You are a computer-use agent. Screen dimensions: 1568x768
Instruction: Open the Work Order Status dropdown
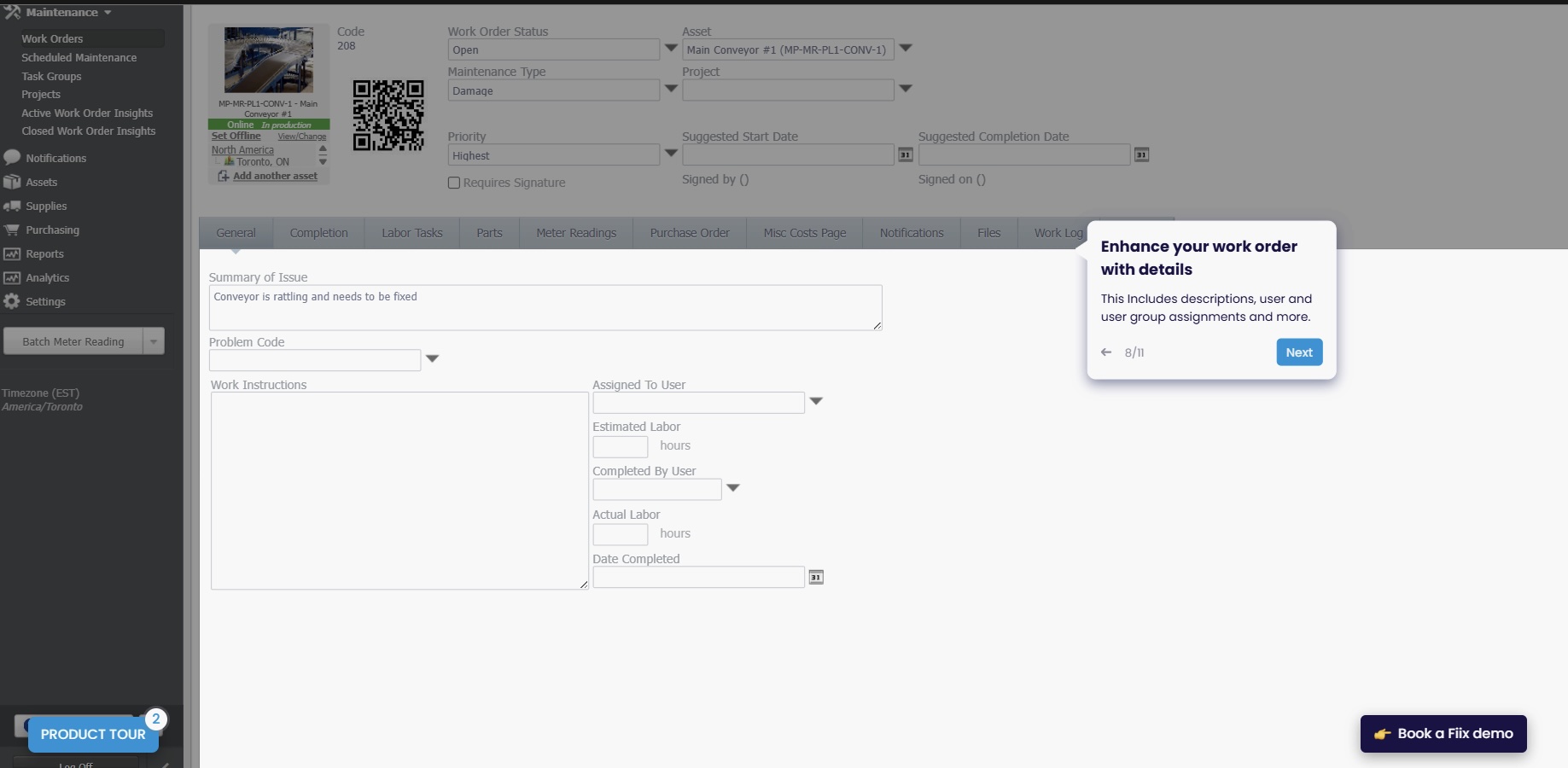[x=671, y=49]
